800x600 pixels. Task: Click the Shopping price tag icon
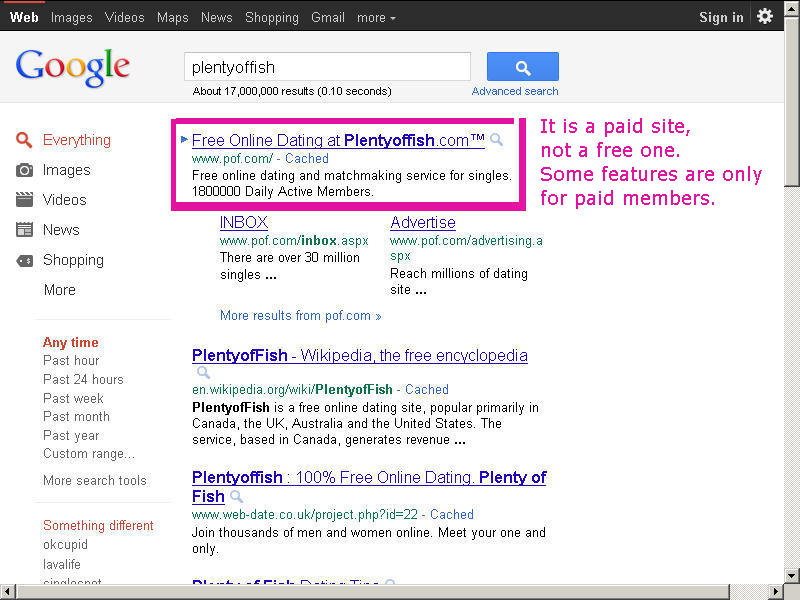[24, 261]
